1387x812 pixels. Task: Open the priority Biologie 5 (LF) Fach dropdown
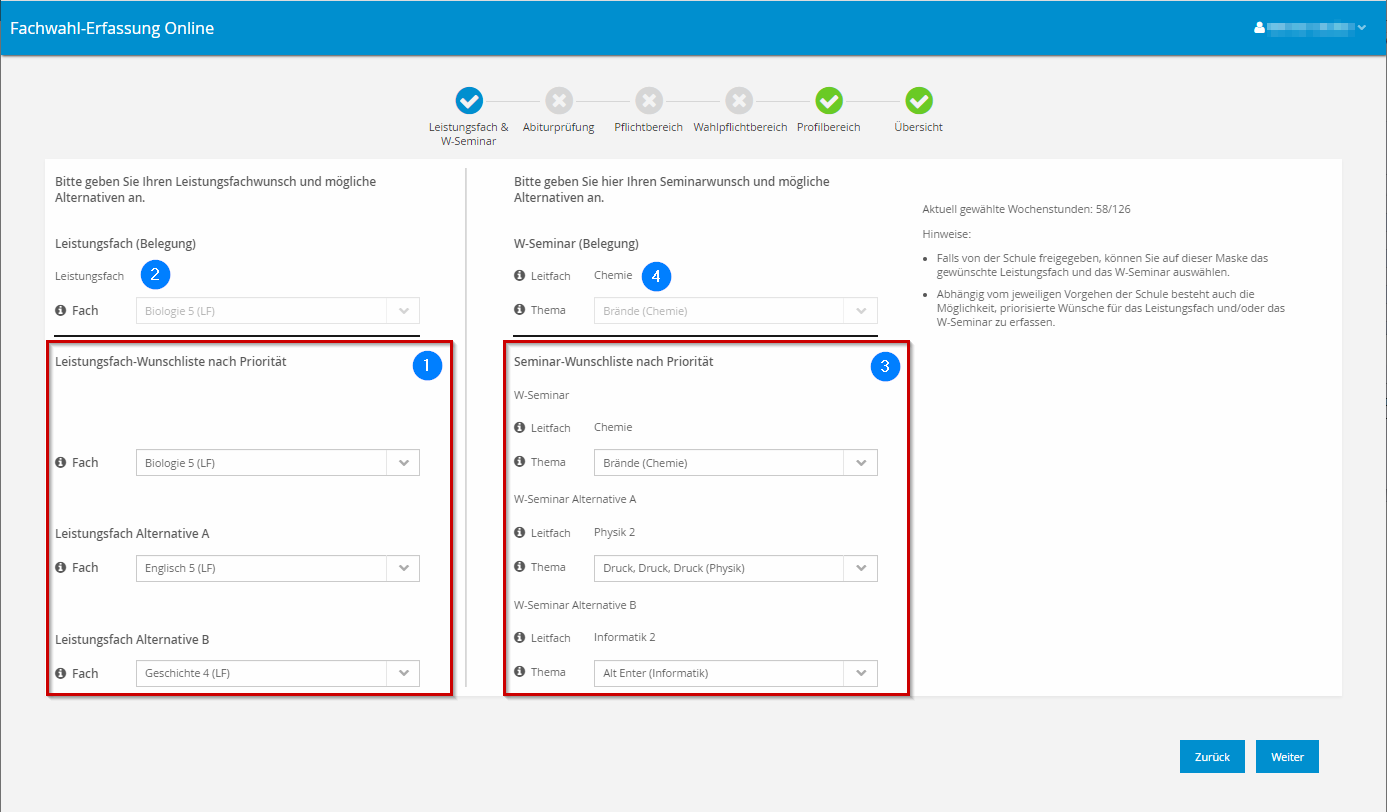[278, 463]
